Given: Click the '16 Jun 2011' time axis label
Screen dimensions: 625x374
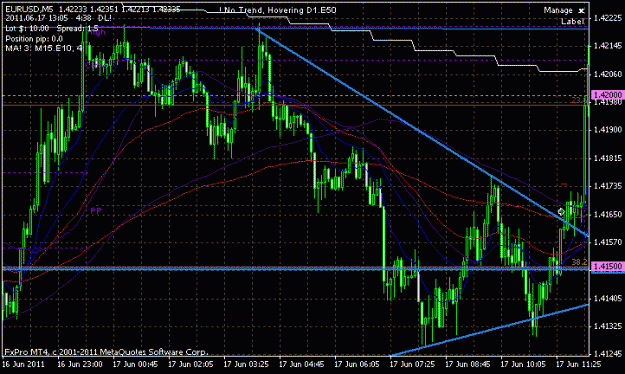Looking at the screenshot, I should coord(24,364).
